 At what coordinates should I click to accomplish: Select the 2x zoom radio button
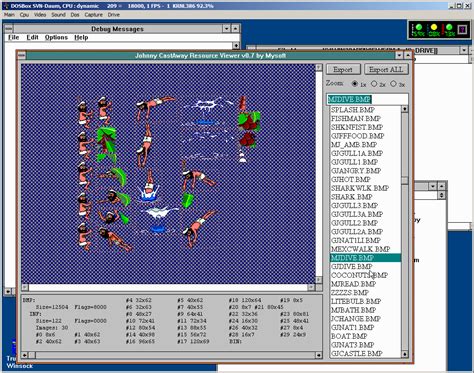point(374,84)
